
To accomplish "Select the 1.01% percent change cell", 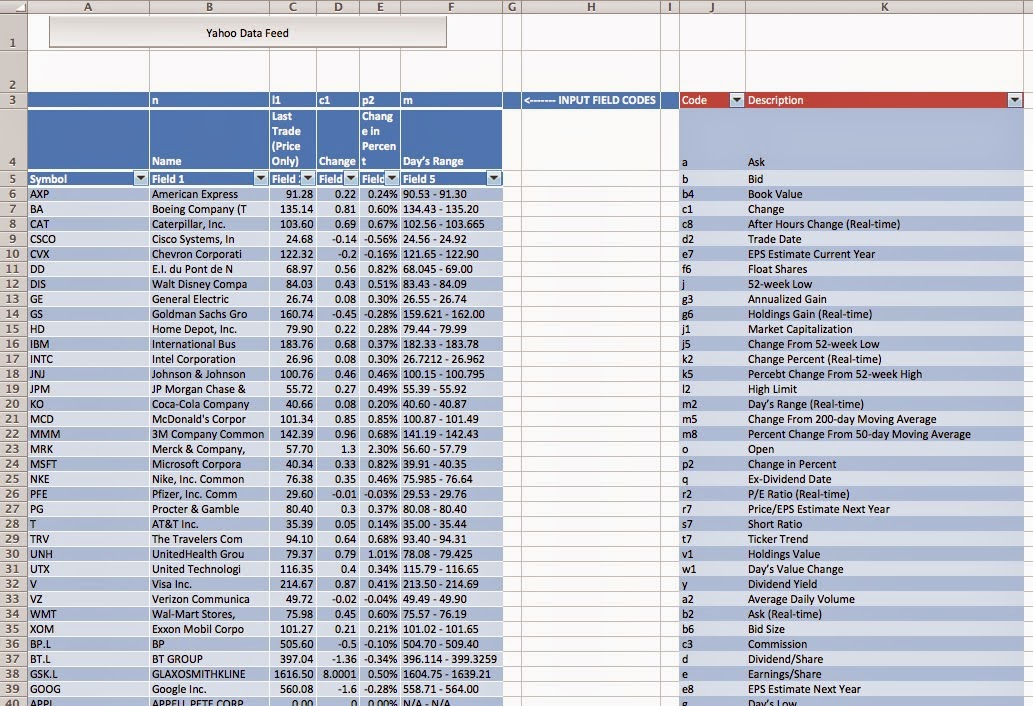I will tap(379, 554).
